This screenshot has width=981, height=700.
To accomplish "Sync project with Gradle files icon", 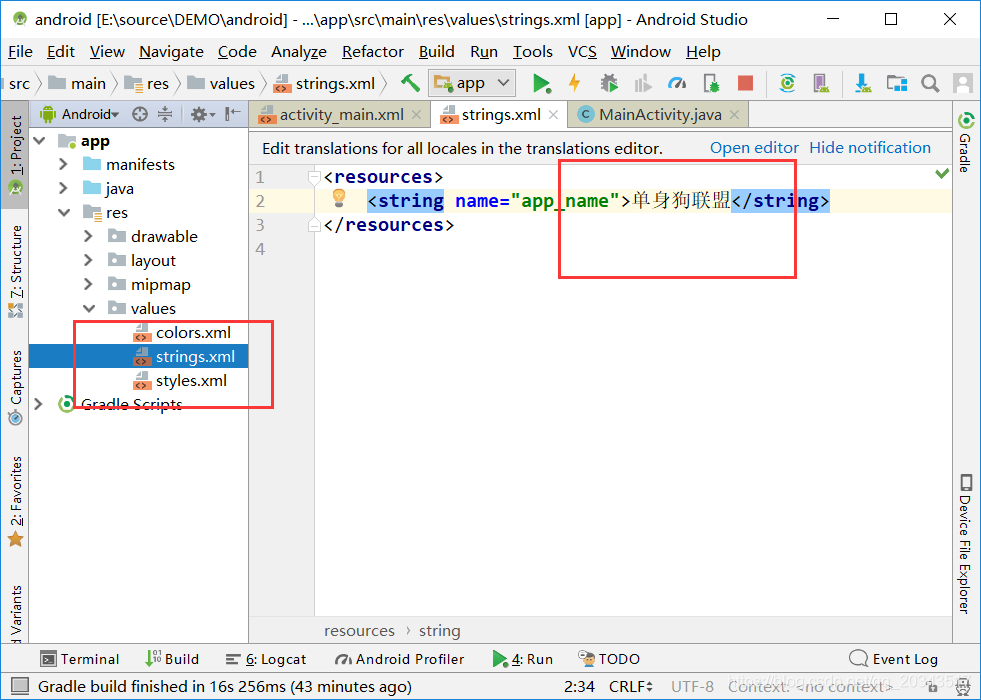I will point(787,83).
